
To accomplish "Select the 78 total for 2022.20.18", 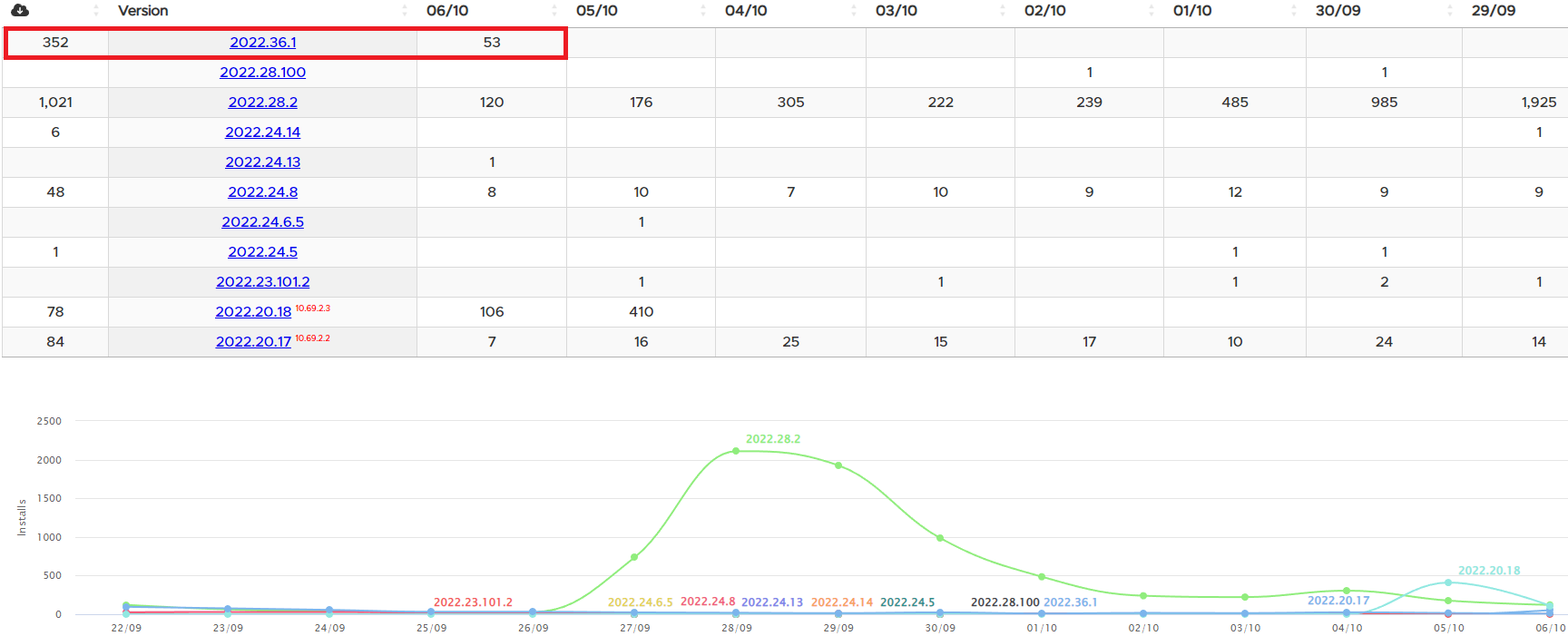I will click(55, 312).
